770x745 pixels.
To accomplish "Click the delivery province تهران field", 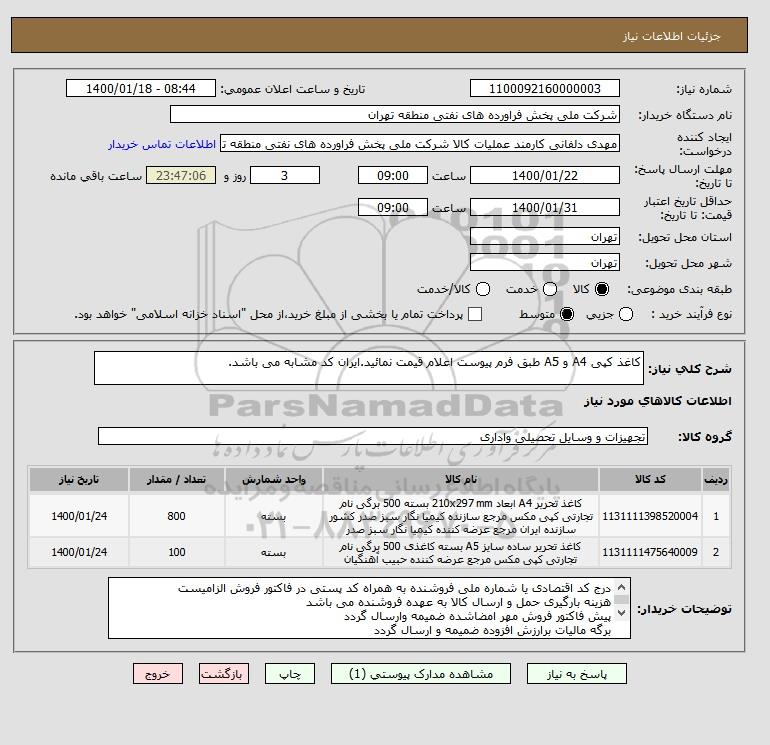I will click(x=545, y=237).
